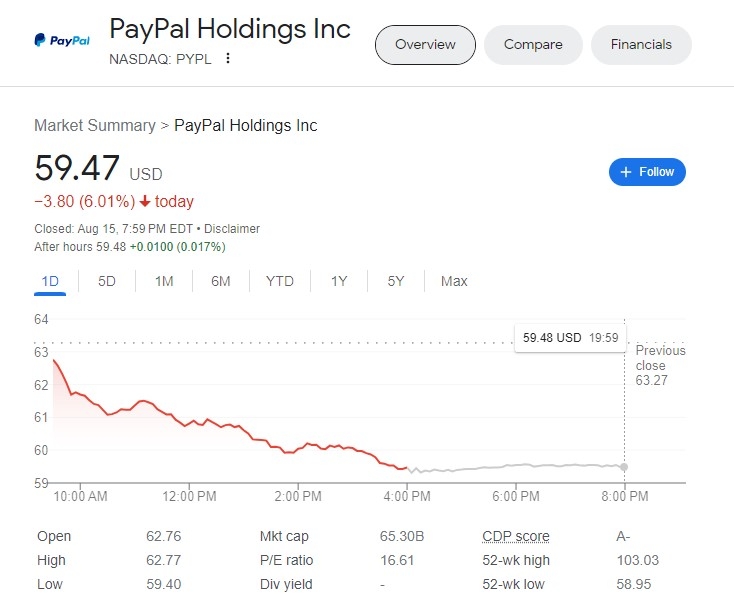Show the Max chart range
The width and height of the screenshot is (734, 601).
(x=454, y=281)
